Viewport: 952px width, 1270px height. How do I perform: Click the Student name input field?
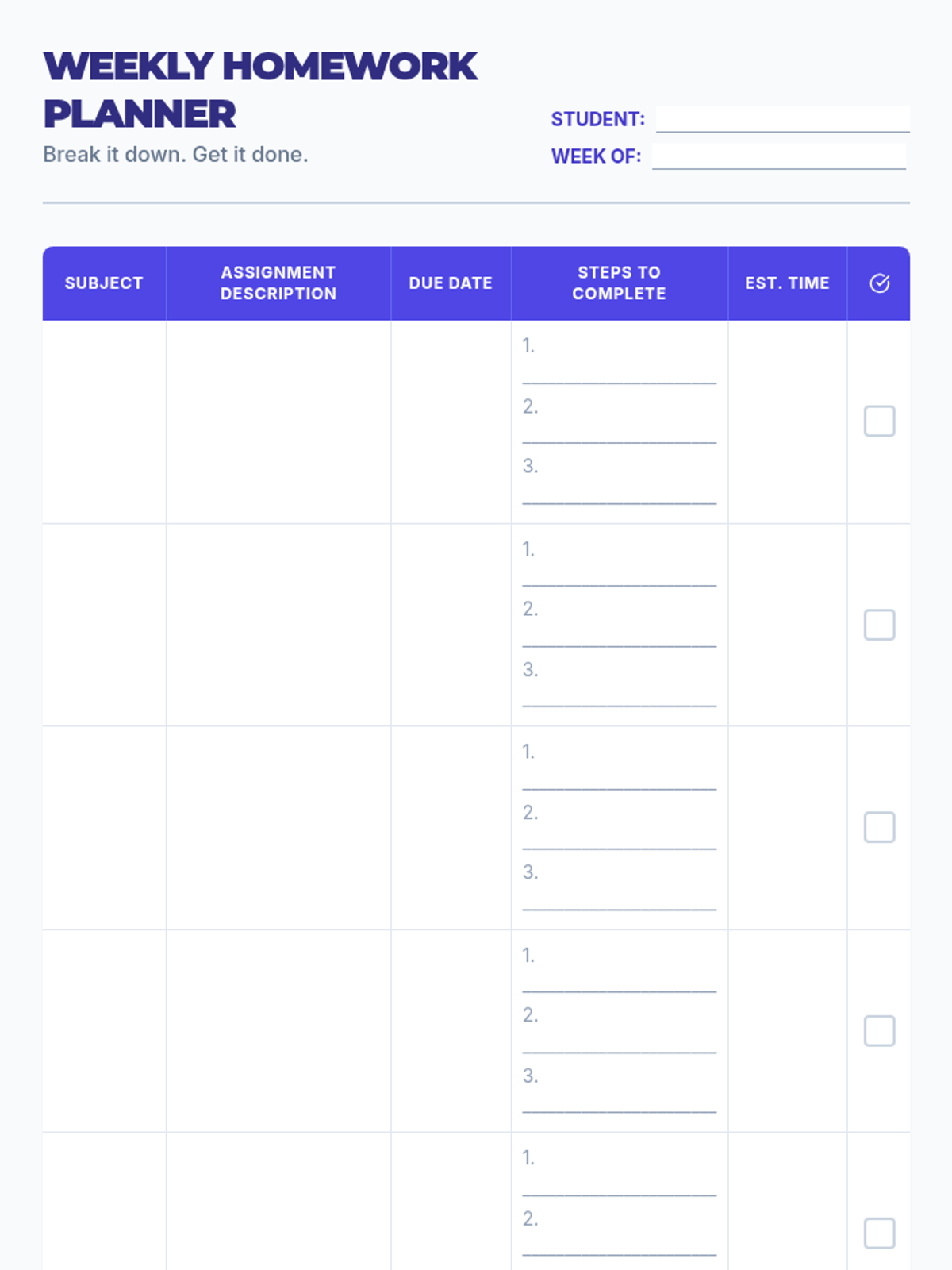[x=782, y=119]
